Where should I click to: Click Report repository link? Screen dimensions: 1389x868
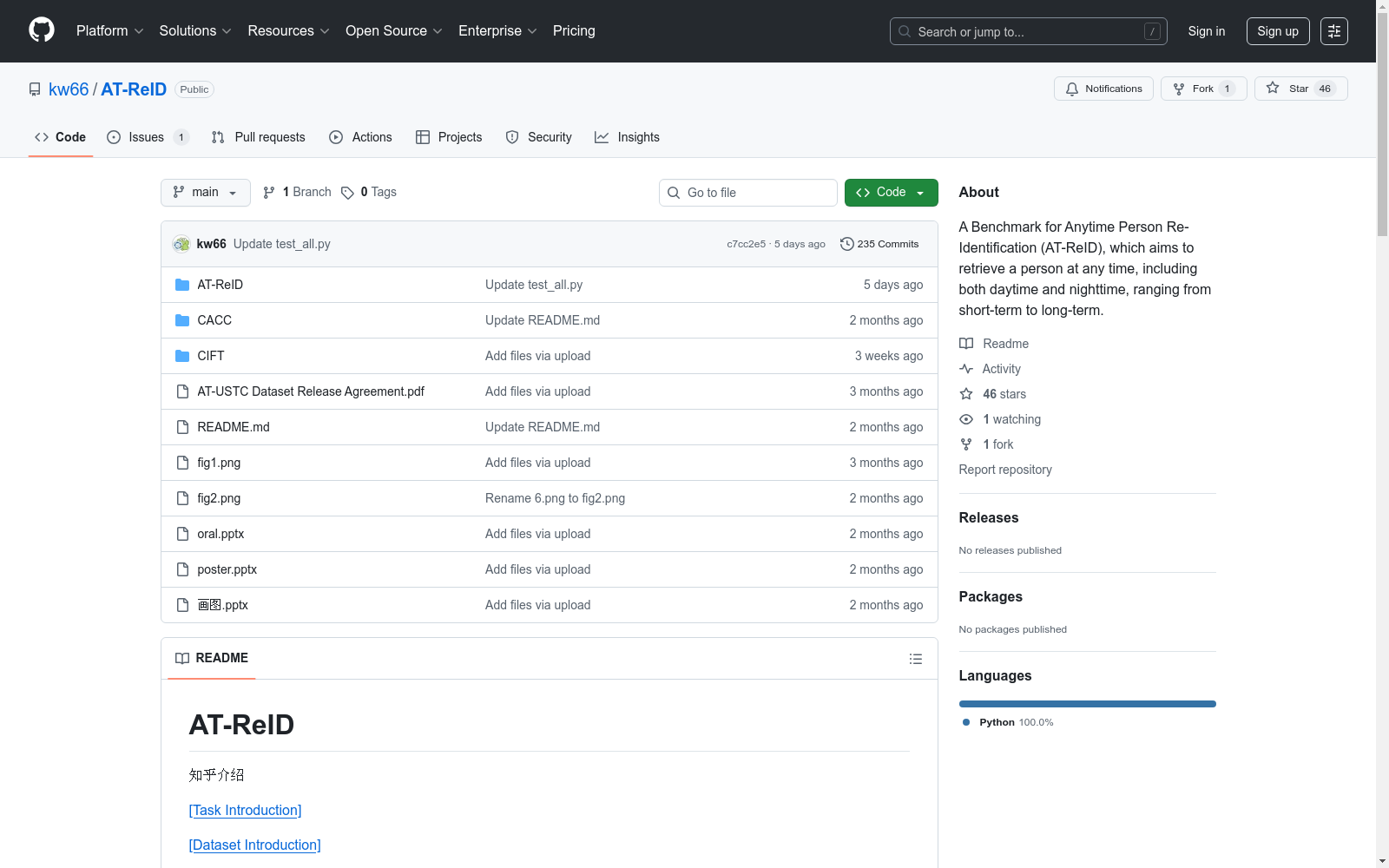coord(1005,470)
